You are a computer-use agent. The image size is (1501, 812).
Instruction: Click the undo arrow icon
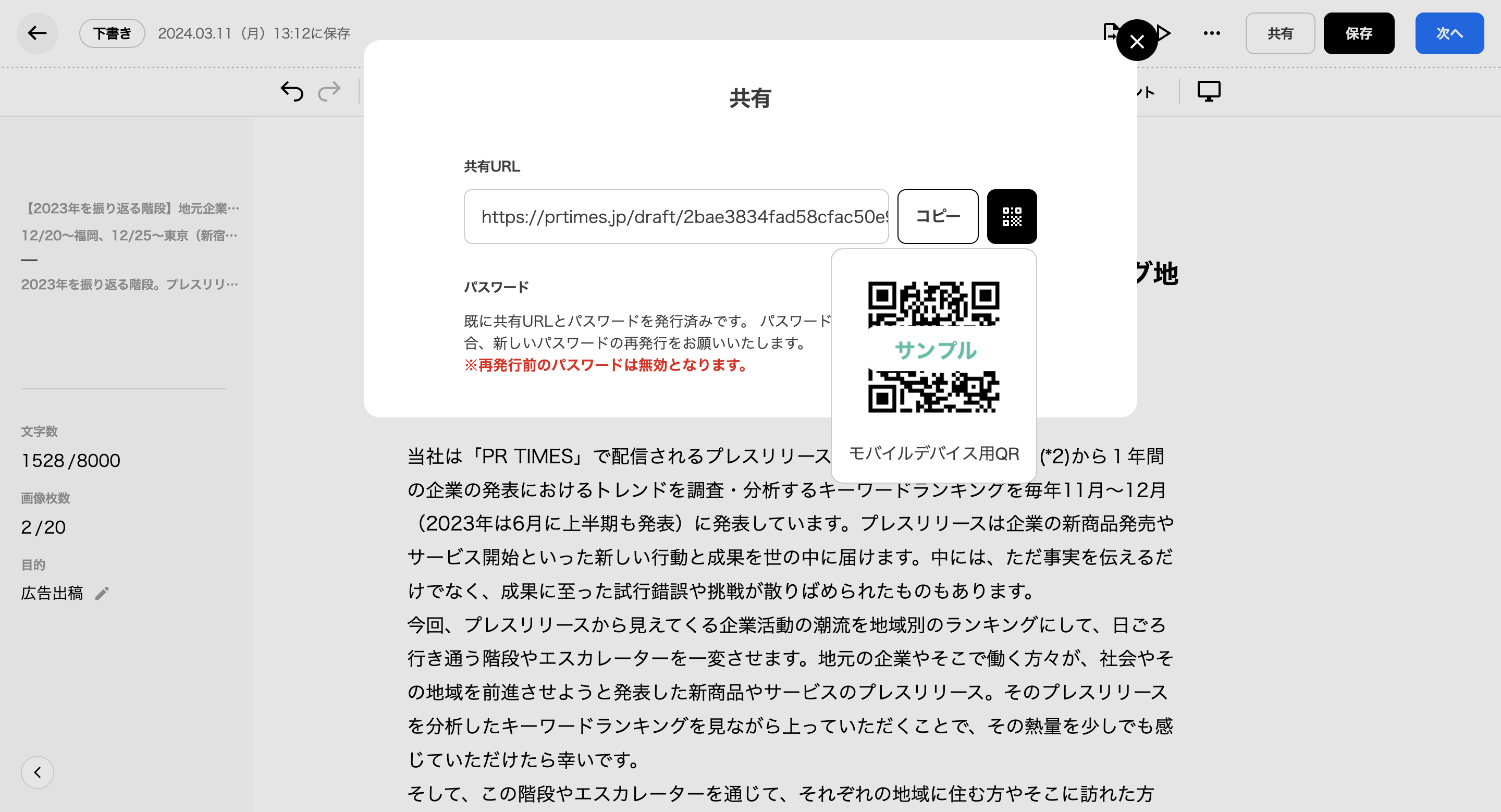tap(291, 91)
